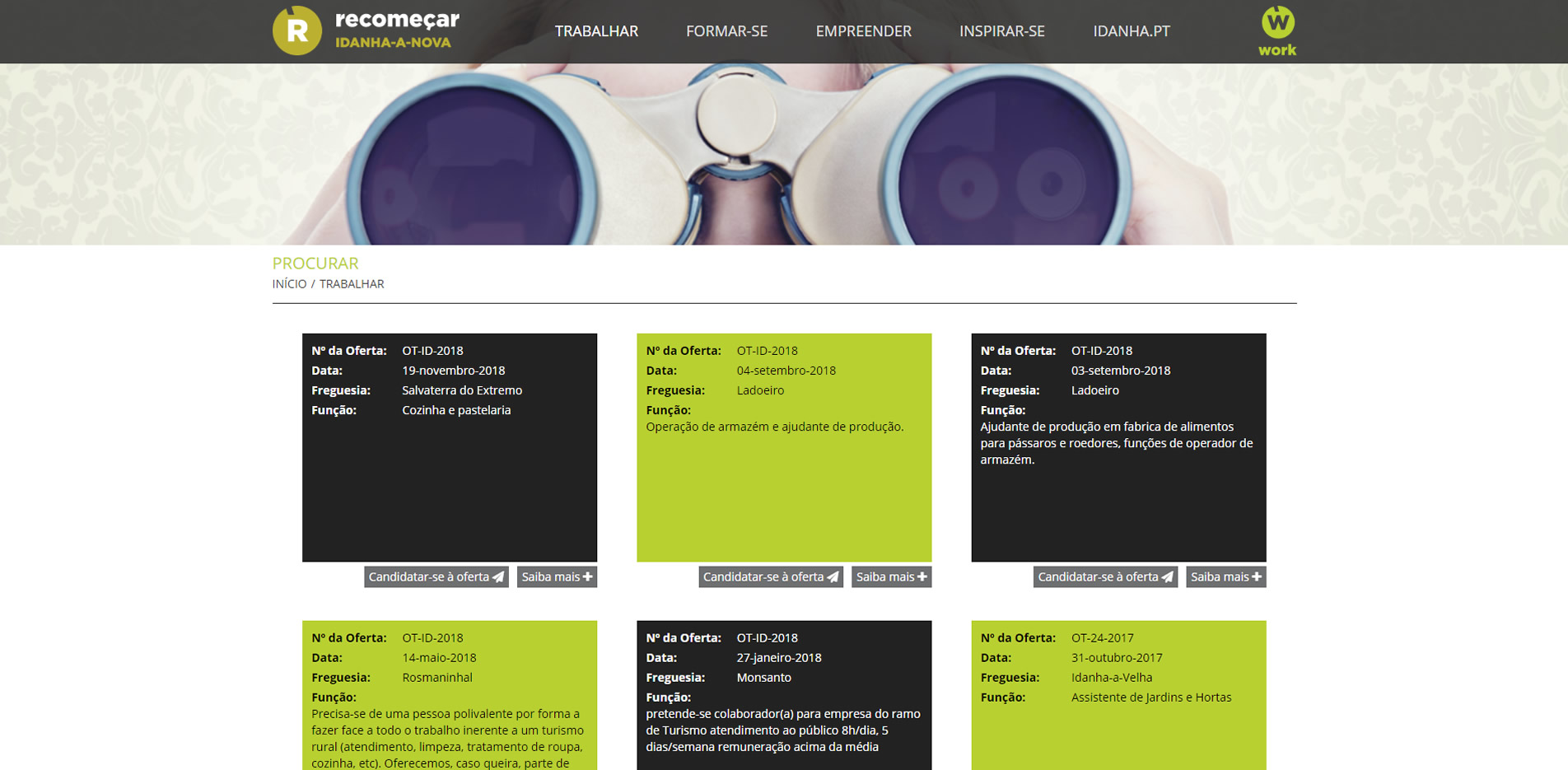Click the 14-maio-2018 date text
Screen dimensions: 1568x770
coord(439,658)
